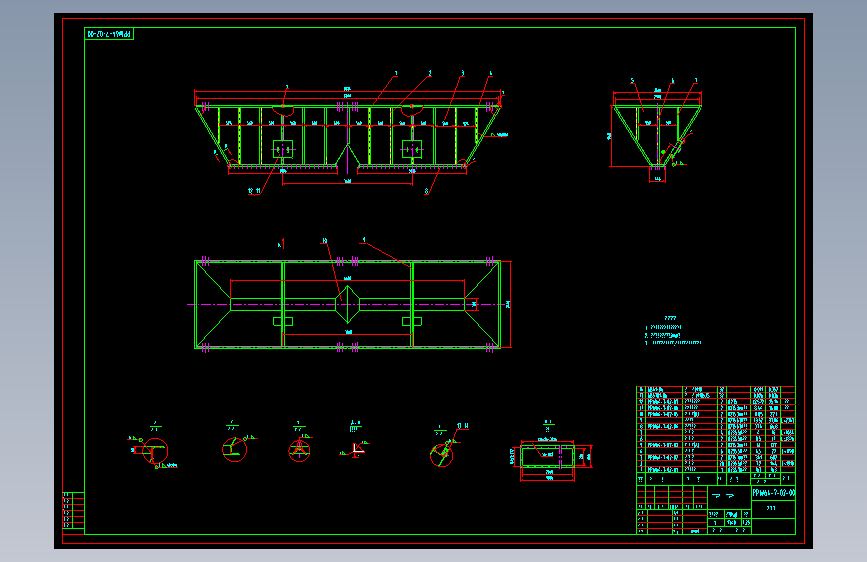Click the first detail circle in the bottom row
Viewport: 867px width, 562px height.
[x=154, y=451]
